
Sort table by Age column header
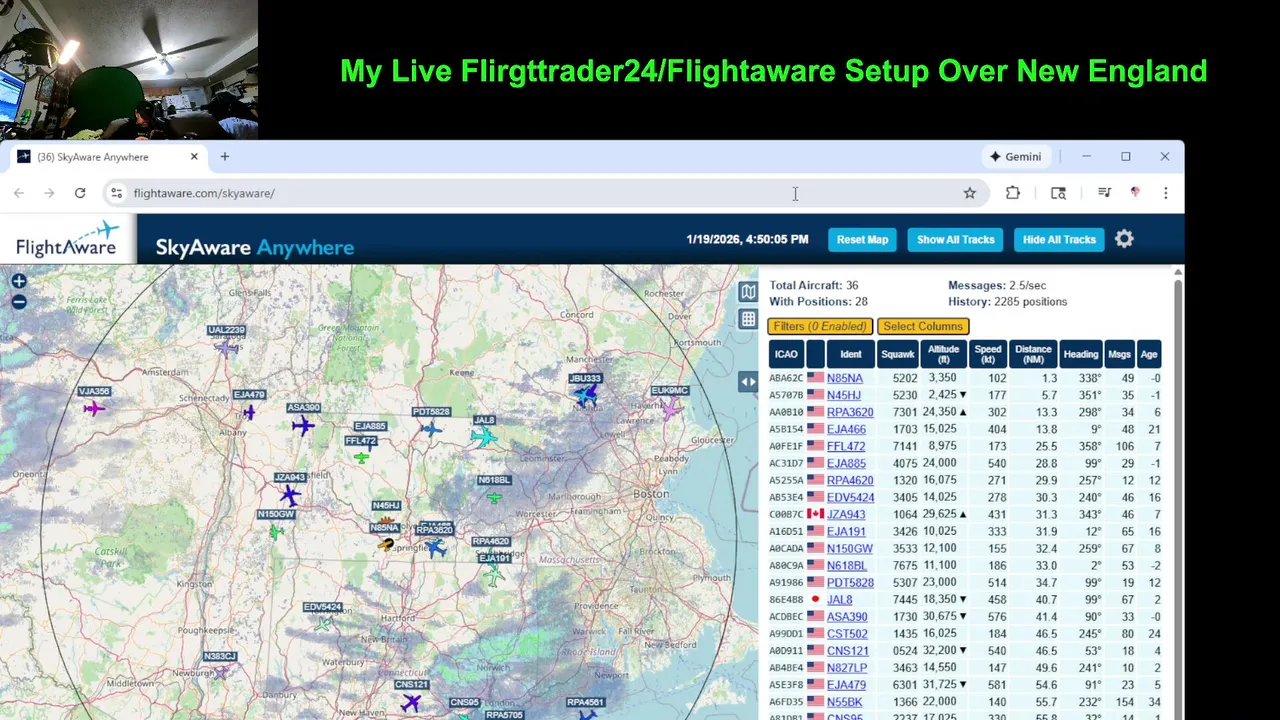tap(1149, 354)
